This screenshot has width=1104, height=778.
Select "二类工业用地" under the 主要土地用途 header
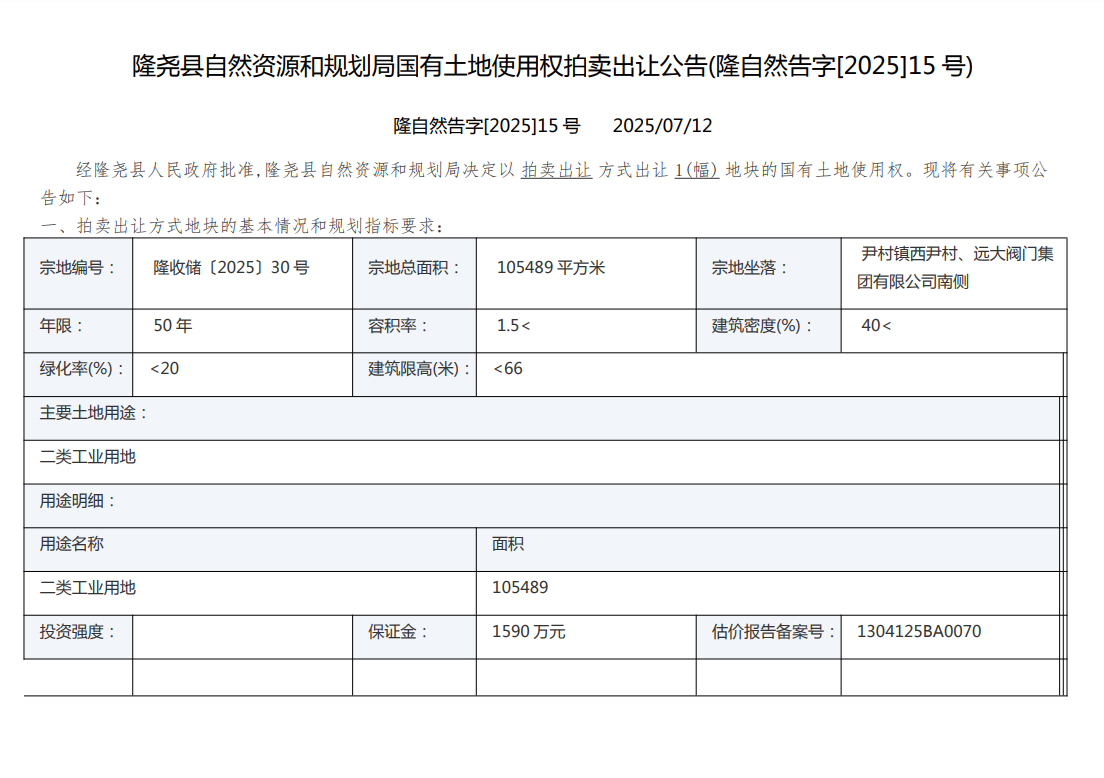point(87,457)
